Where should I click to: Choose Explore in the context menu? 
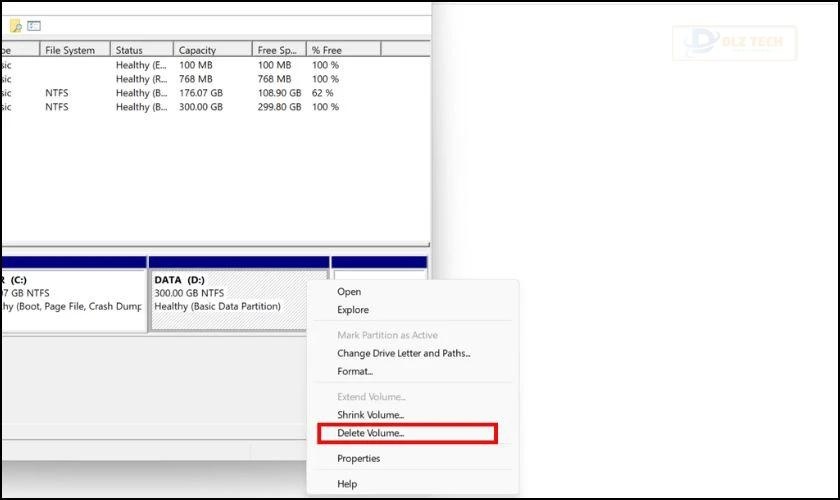point(352,310)
